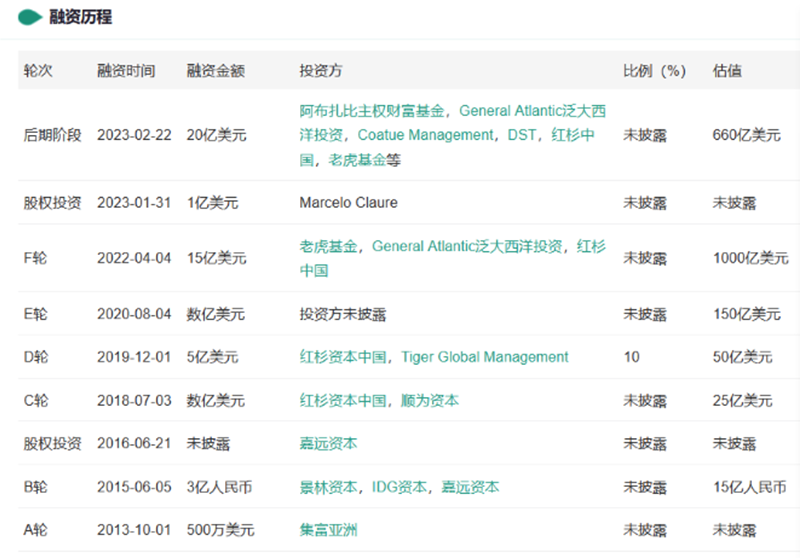Open the 阿布扎比主权财富基金 investor link
The height and width of the screenshot is (559, 800).
[371, 111]
